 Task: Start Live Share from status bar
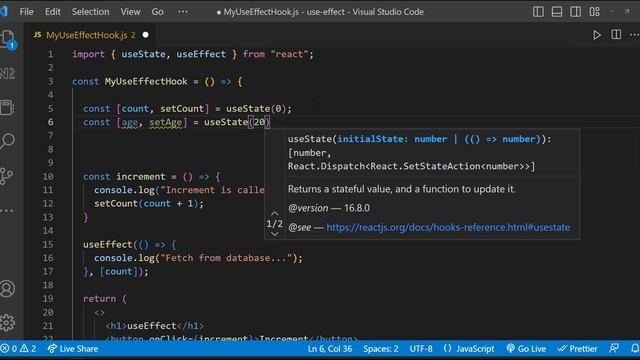pyautogui.click(x=73, y=349)
